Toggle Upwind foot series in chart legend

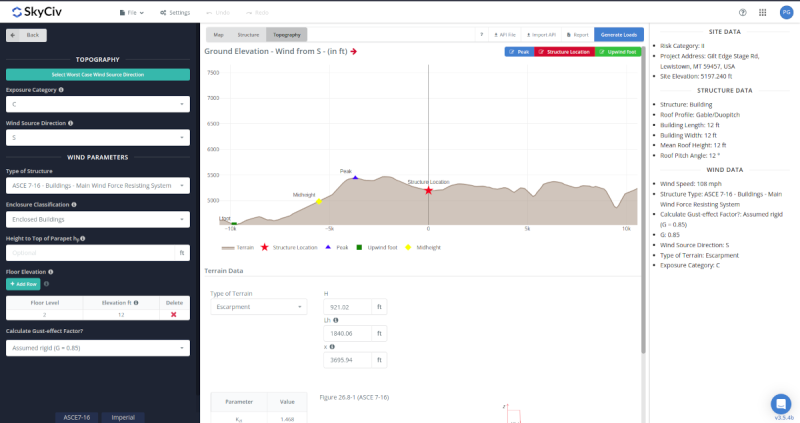(381, 247)
